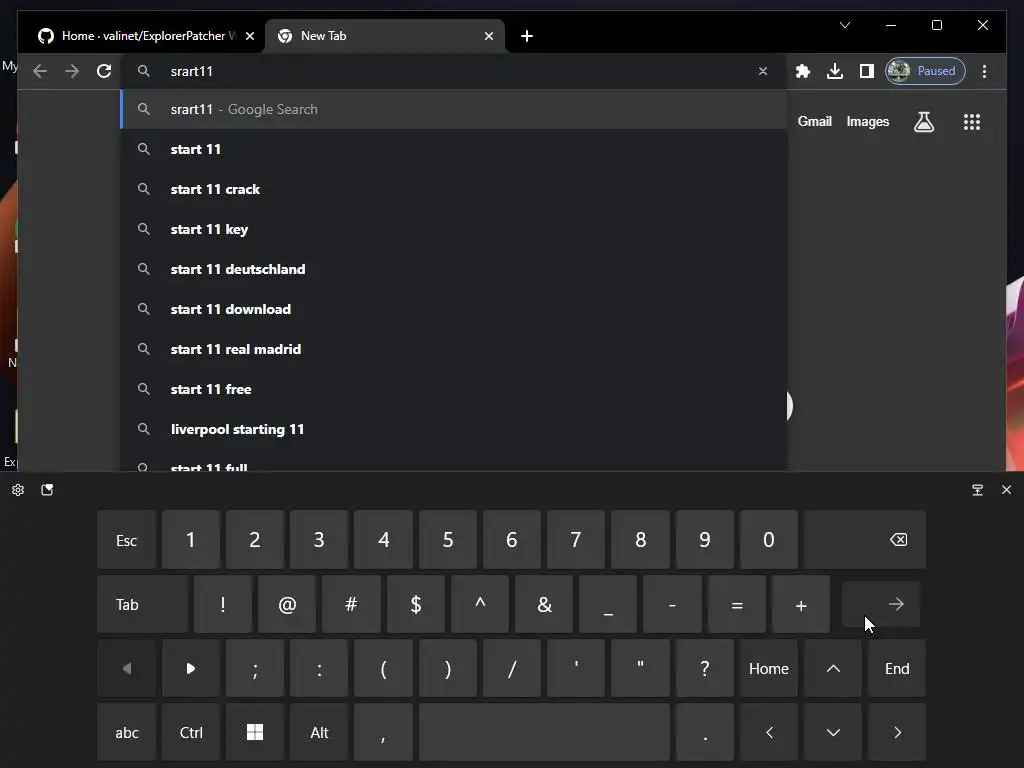Toggle the Ctrl key
Image resolution: width=1024 pixels, height=768 pixels.
pos(190,733)
